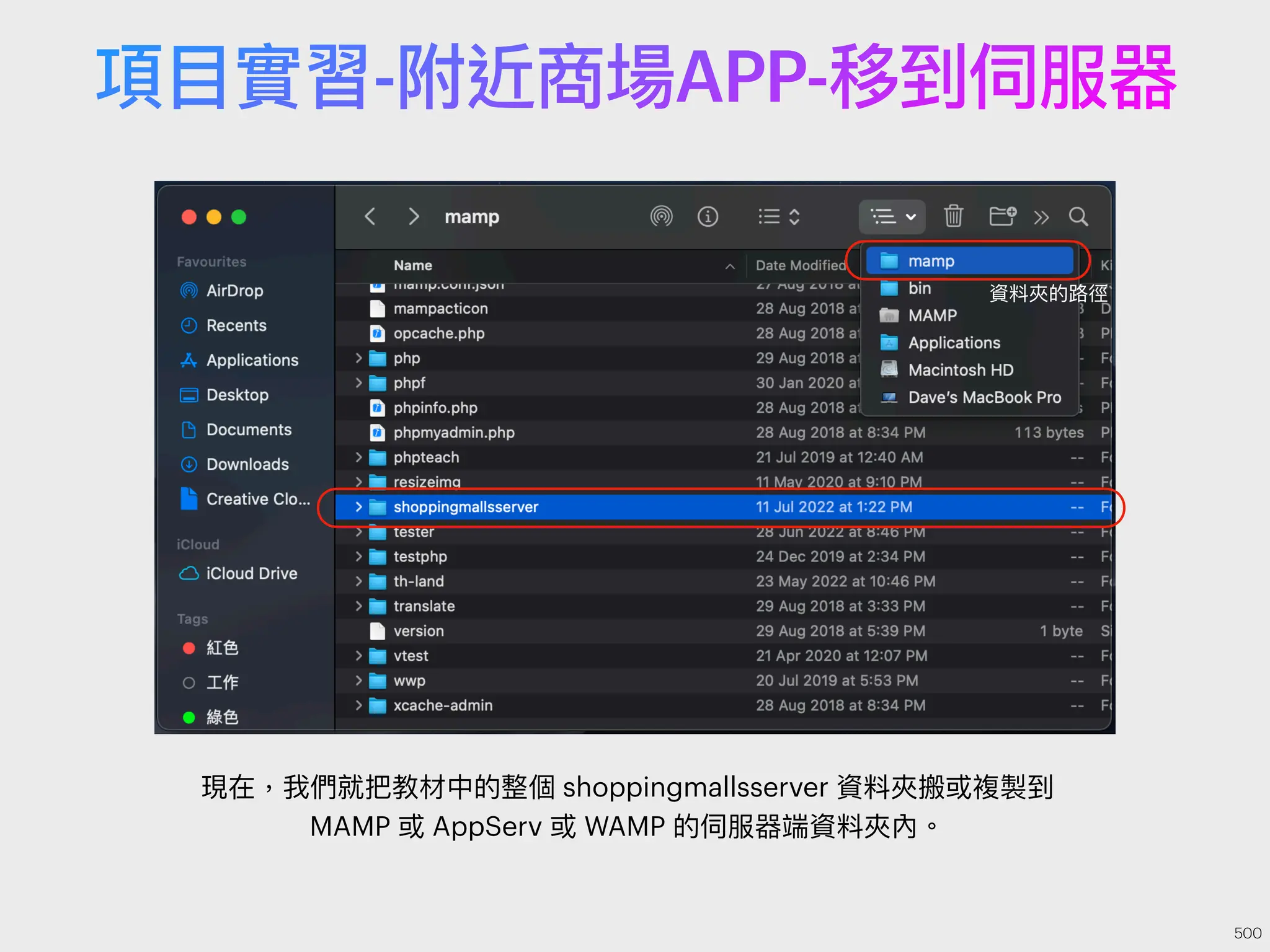1270x952 pixels.
Task: Open the path dropdown button in toolbar
Action: pos(892,217)
